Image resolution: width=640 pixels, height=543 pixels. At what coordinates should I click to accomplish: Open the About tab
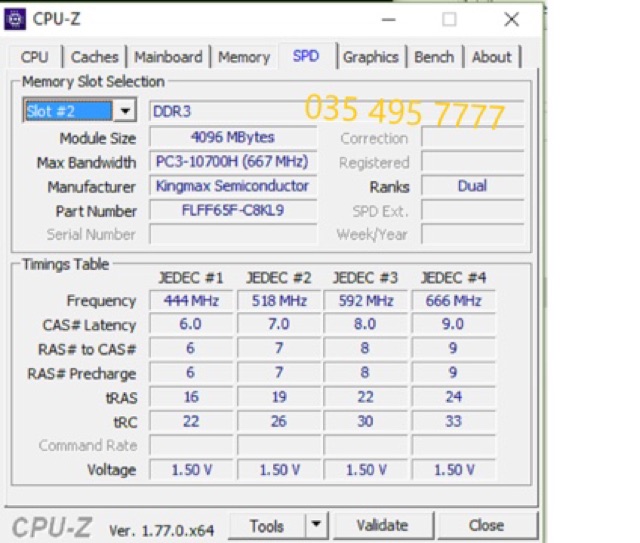(x=491, y=57)
